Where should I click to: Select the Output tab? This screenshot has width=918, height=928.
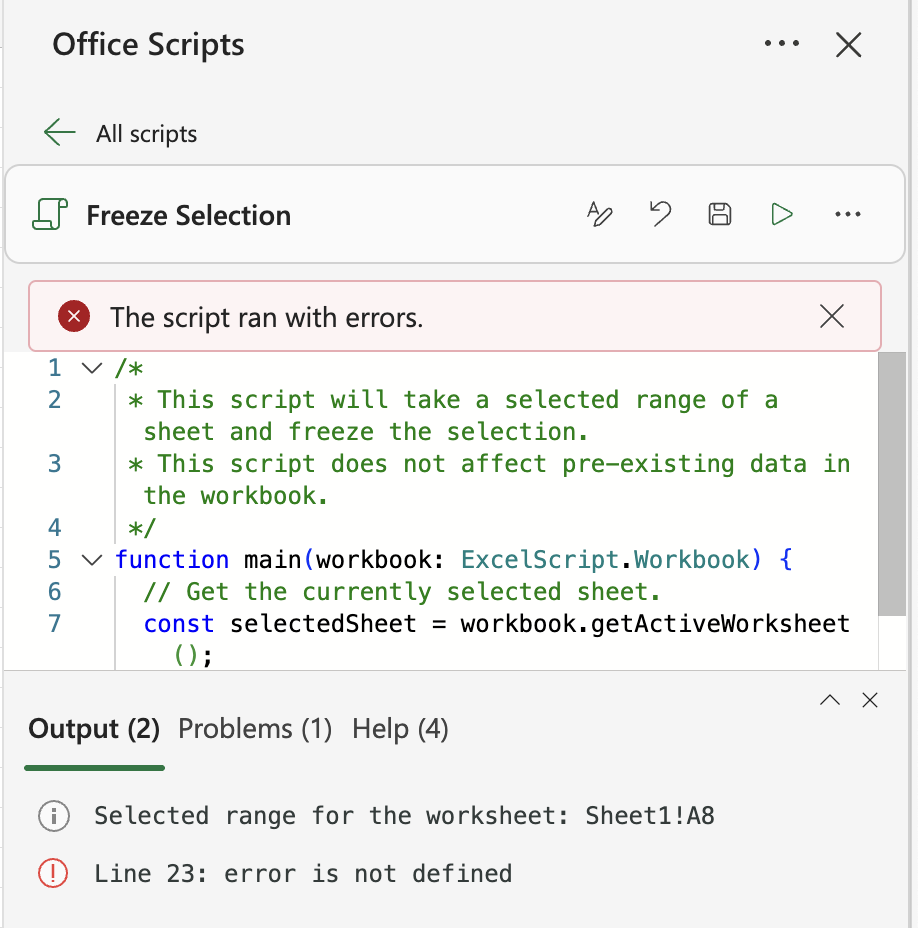pyautogui.click(x=93, y=729)
